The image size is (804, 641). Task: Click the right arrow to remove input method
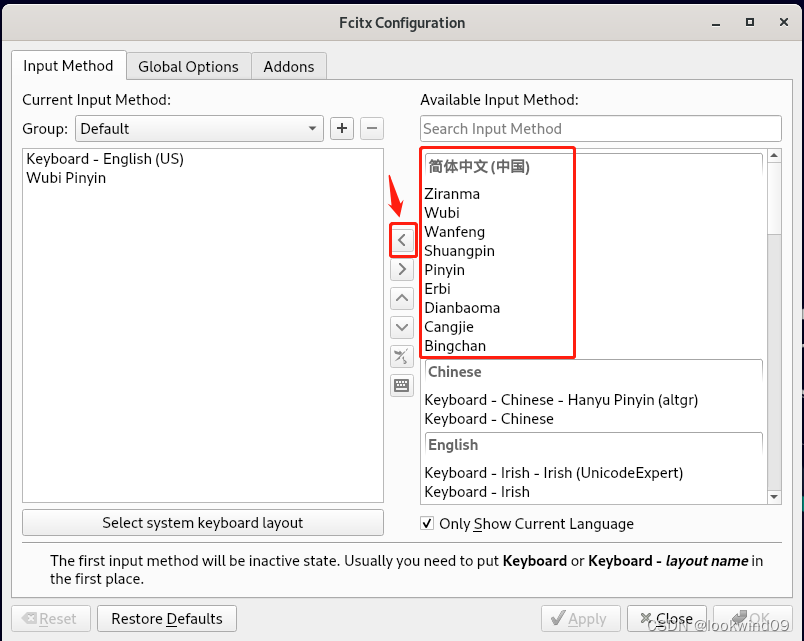pos(402,269)
